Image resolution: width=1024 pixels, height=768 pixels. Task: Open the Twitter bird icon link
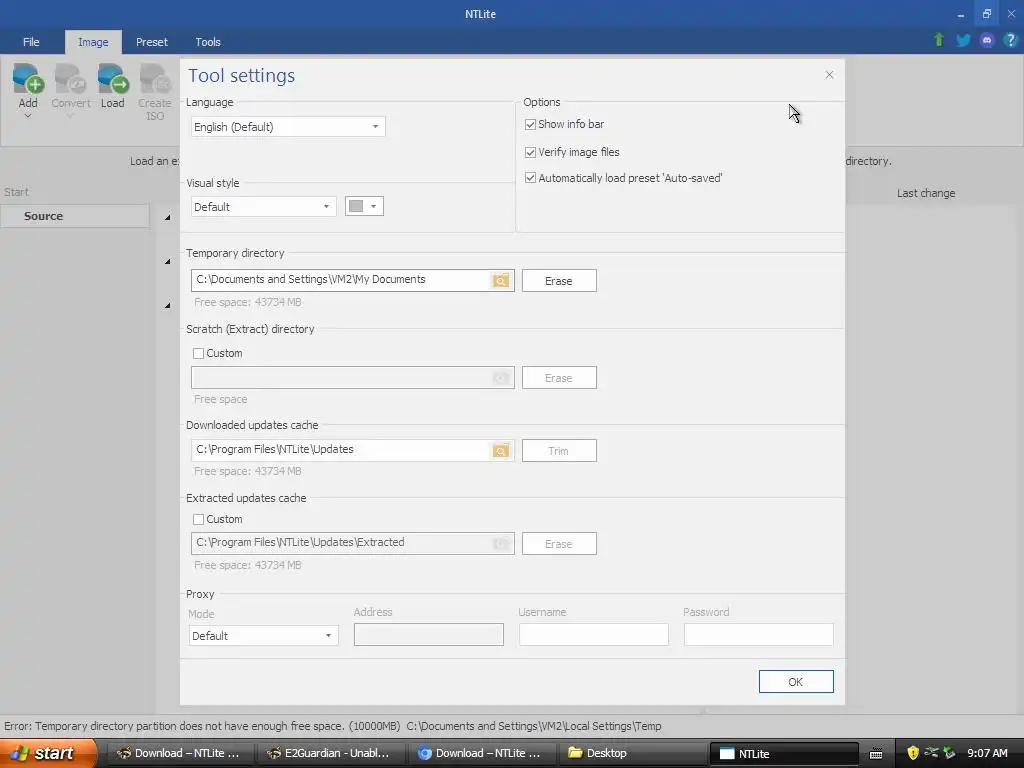[963, 40]
